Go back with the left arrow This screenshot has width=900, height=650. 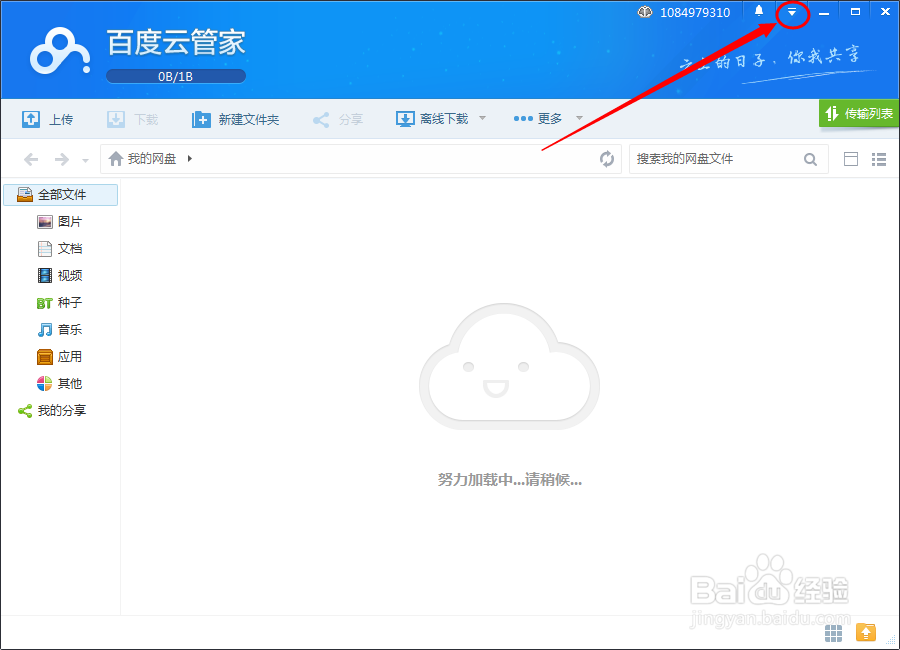point(31,159)
